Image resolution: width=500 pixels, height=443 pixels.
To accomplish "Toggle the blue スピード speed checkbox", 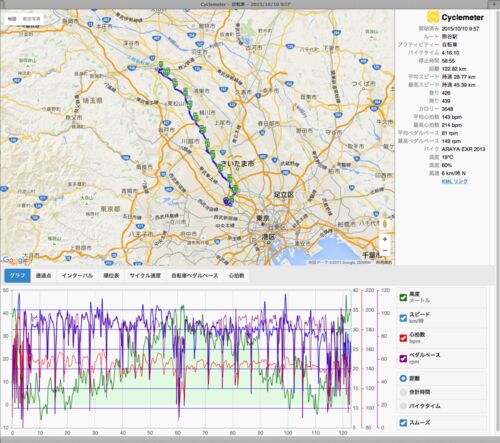I will point(403,318).
